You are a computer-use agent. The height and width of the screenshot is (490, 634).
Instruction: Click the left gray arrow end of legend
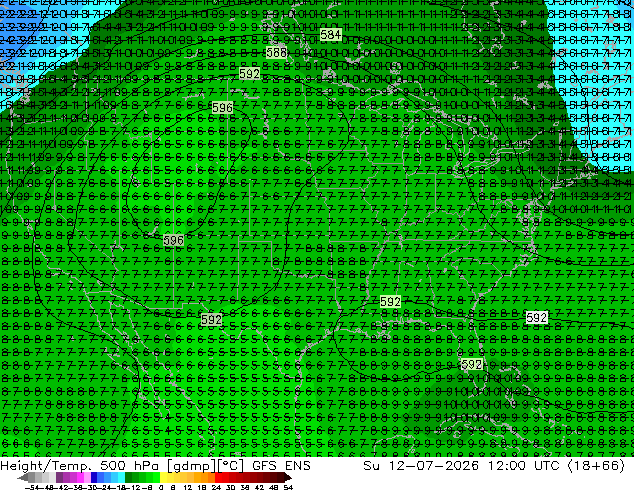point(23,478)
